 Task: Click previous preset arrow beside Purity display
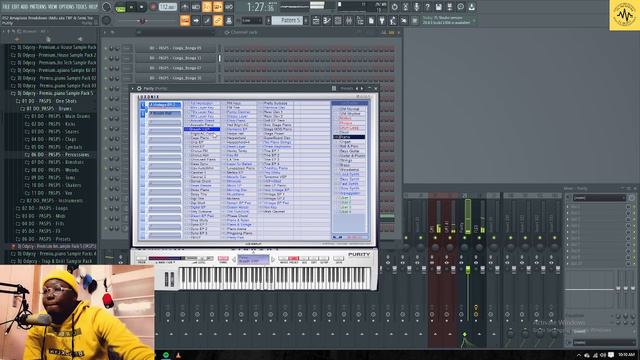point(234,259)
